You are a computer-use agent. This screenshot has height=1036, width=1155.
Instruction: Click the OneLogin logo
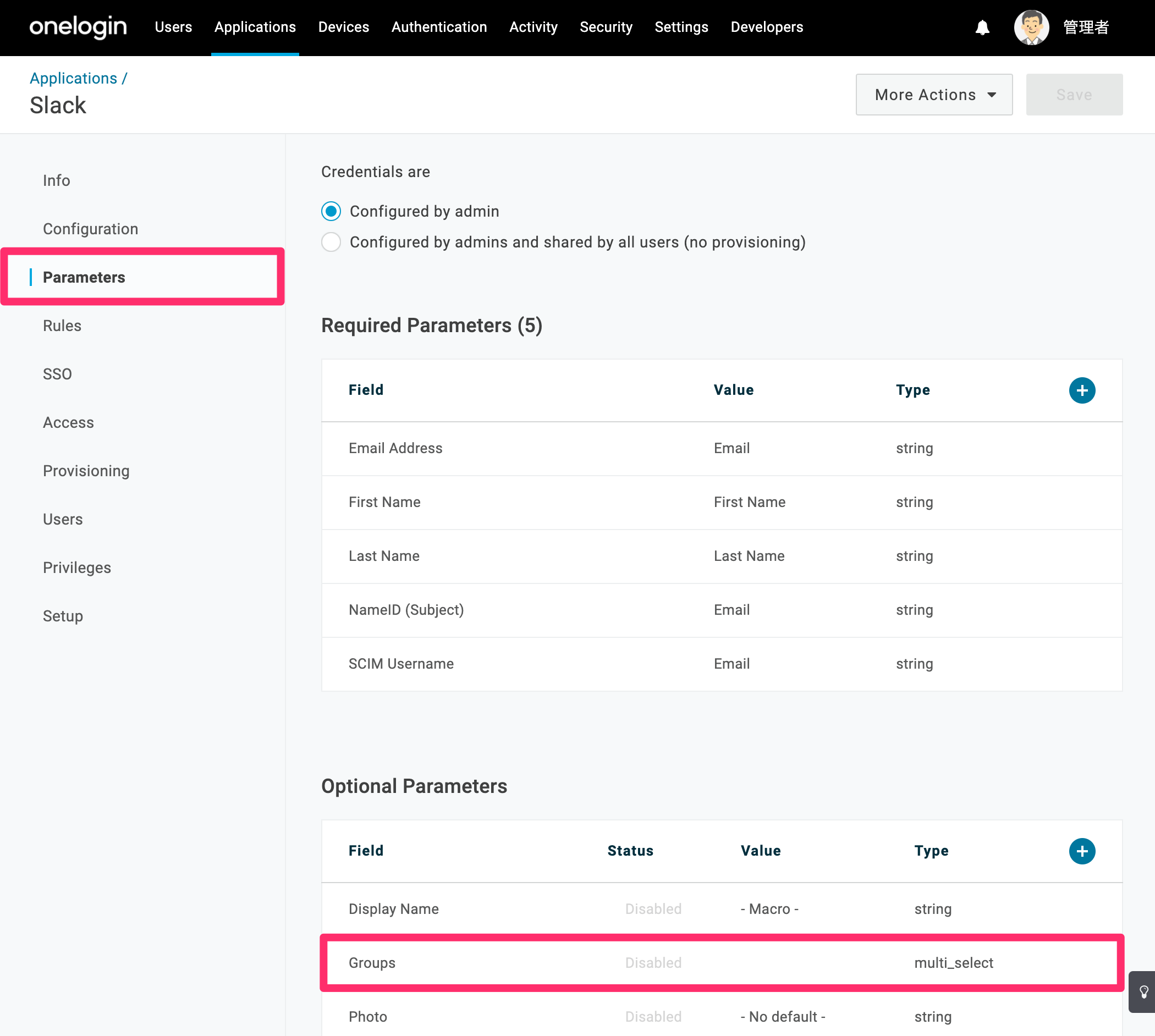click(78, 27)
